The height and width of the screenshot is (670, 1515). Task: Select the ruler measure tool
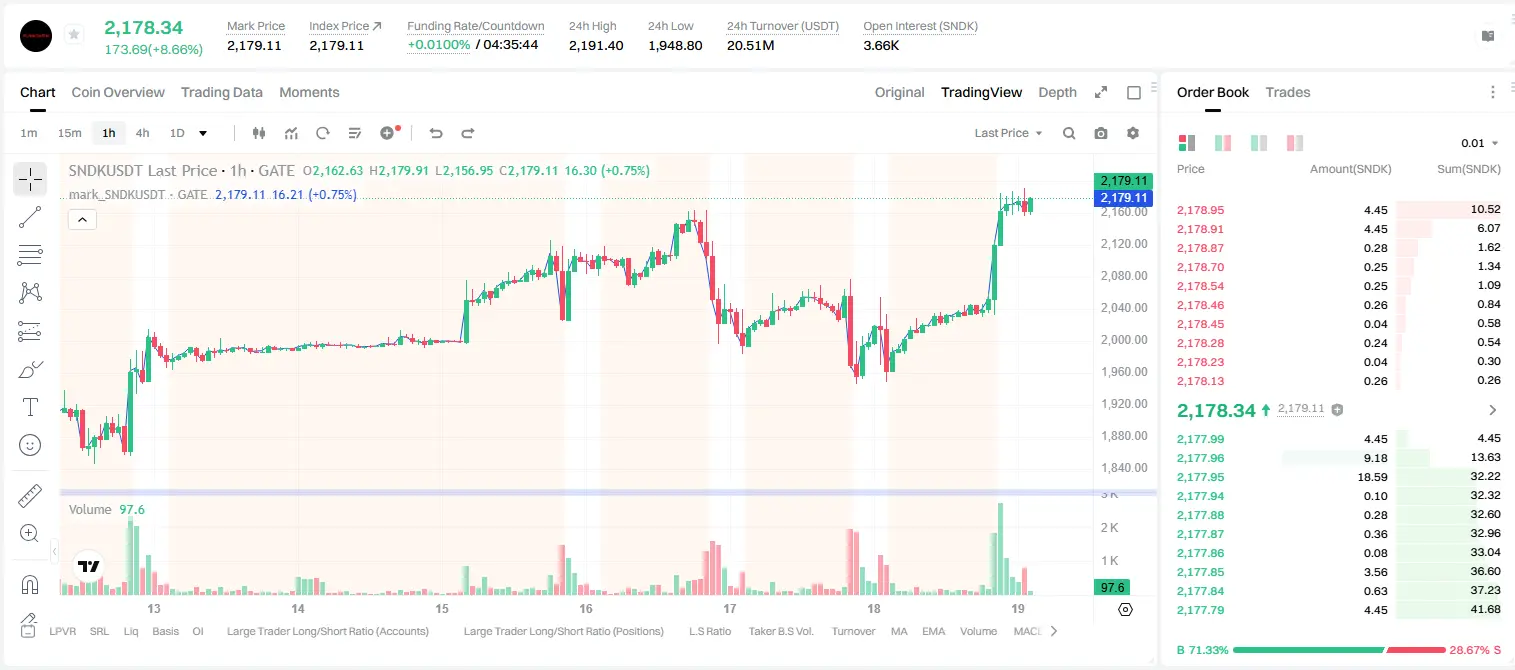pyautogui.click(x=30, y=496)
